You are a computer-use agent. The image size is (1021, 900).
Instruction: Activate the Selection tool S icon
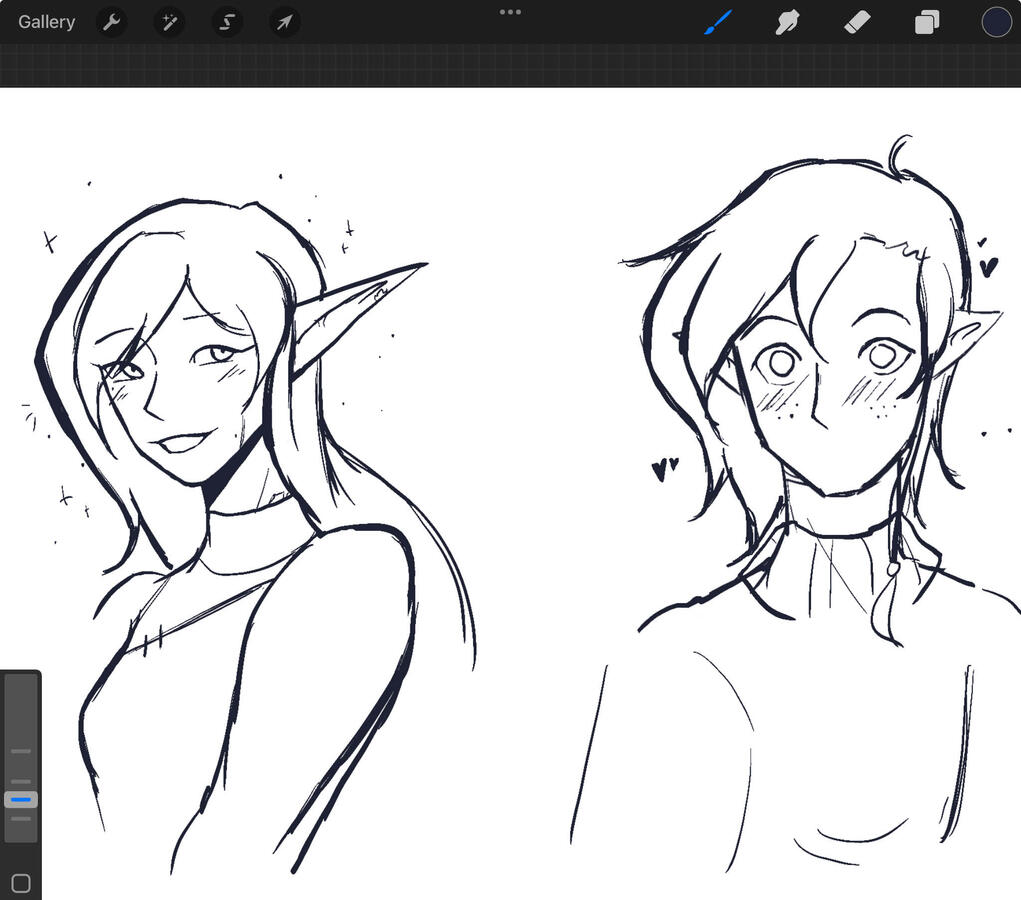227,22
